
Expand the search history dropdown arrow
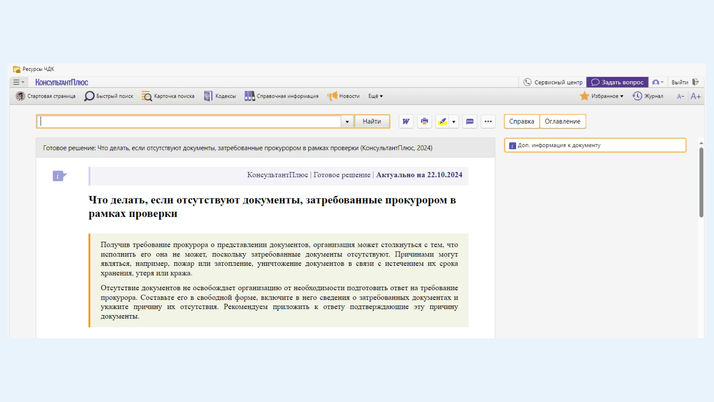[x=347, y=122]
